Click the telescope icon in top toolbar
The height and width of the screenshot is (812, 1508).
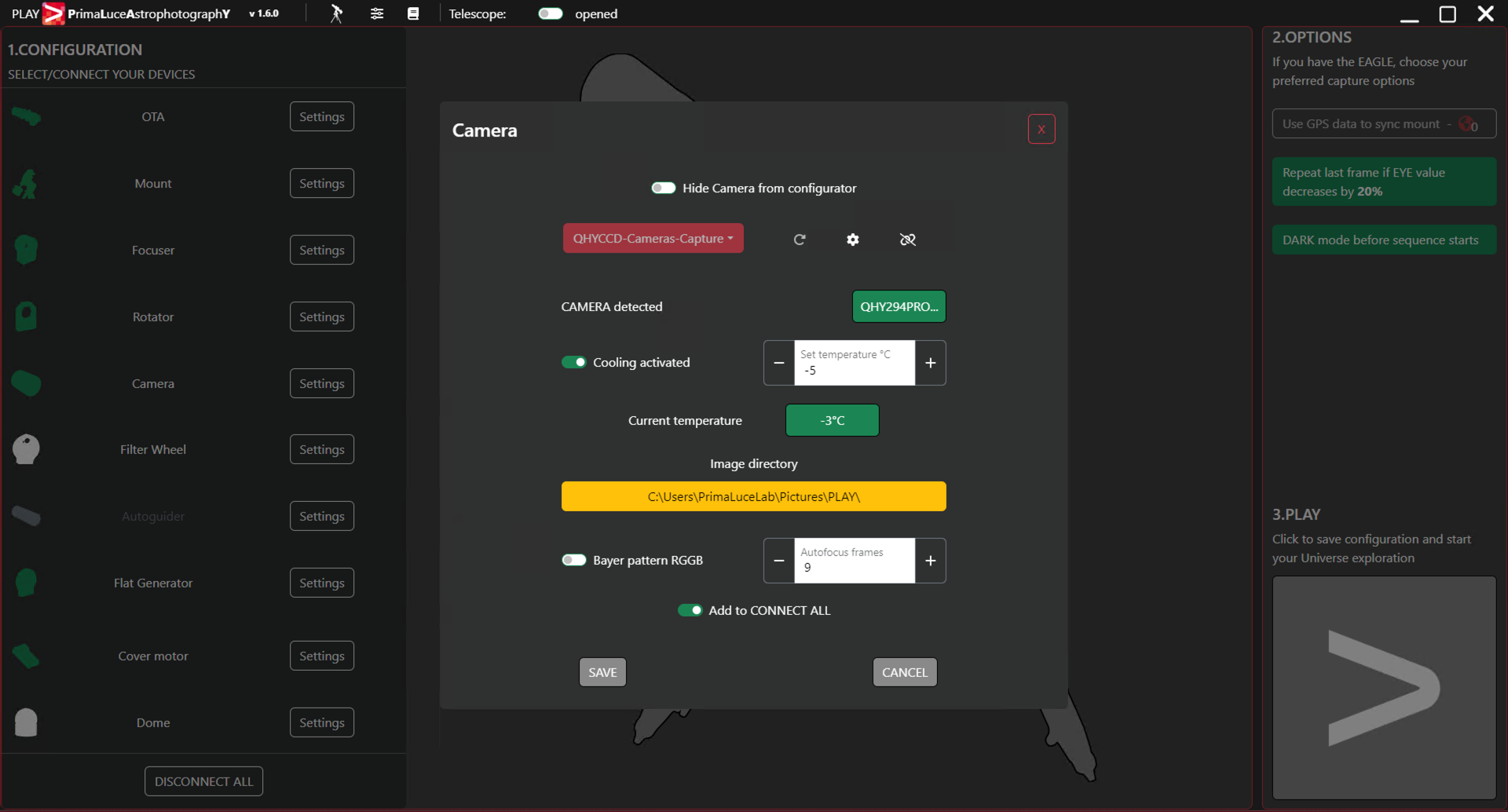pos(336,13)
